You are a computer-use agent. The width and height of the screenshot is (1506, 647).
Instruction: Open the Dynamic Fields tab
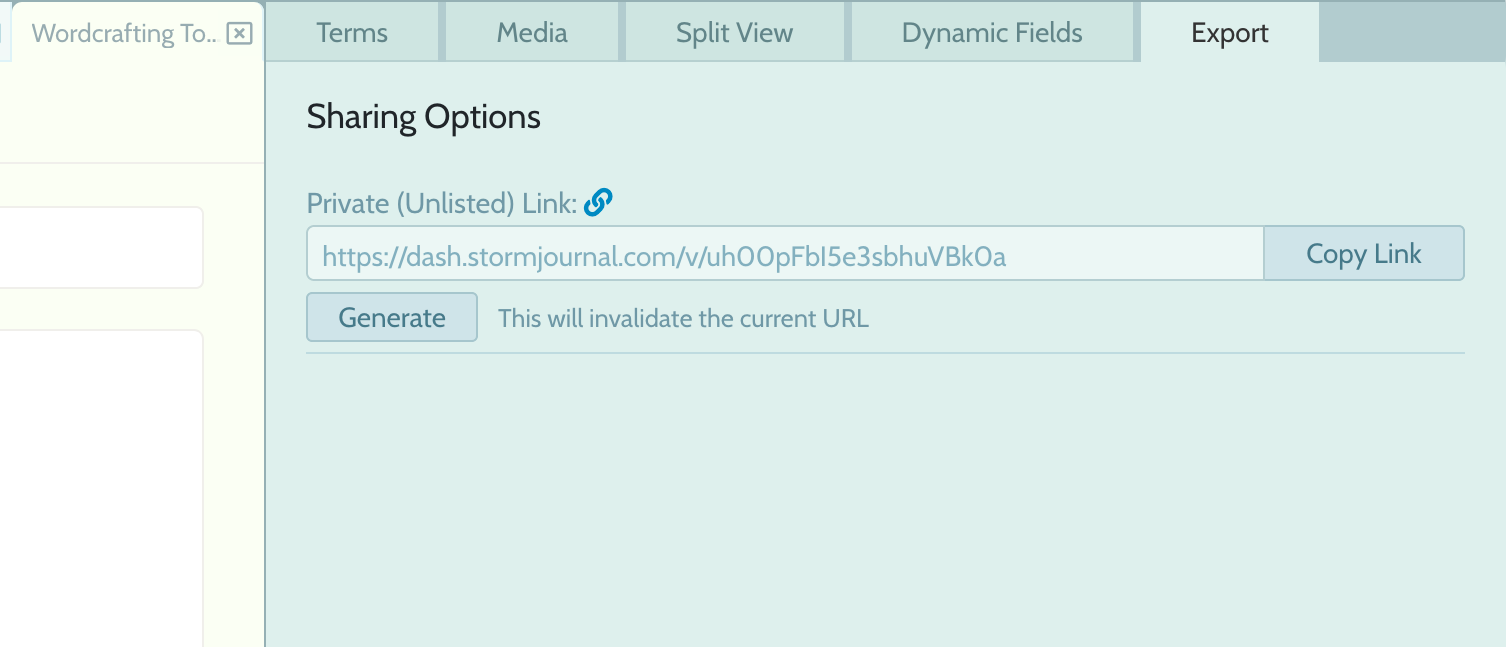(992, 33)
